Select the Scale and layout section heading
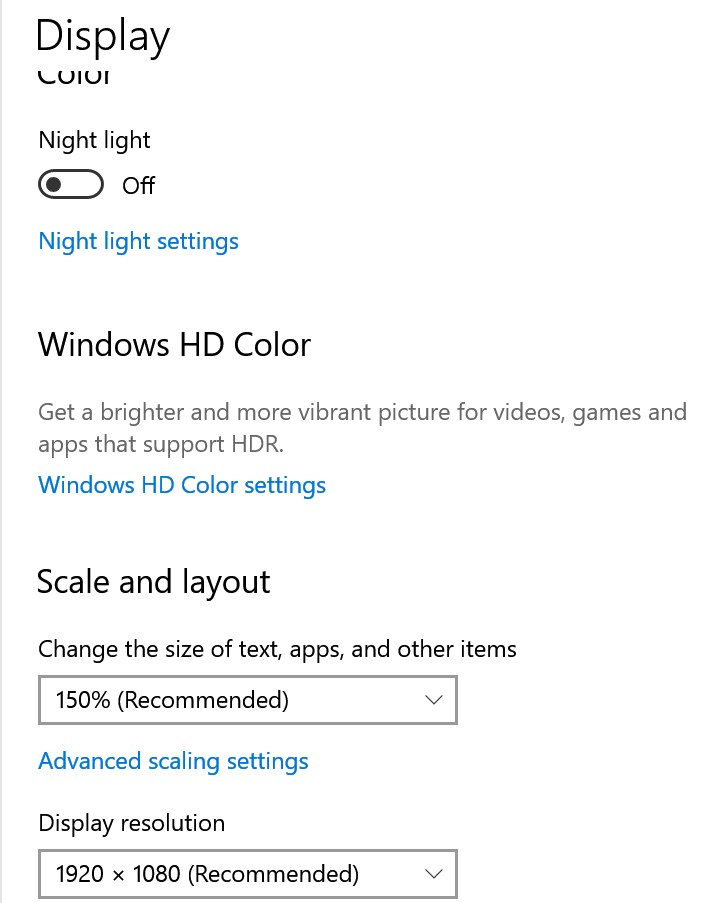 point(154,582)
